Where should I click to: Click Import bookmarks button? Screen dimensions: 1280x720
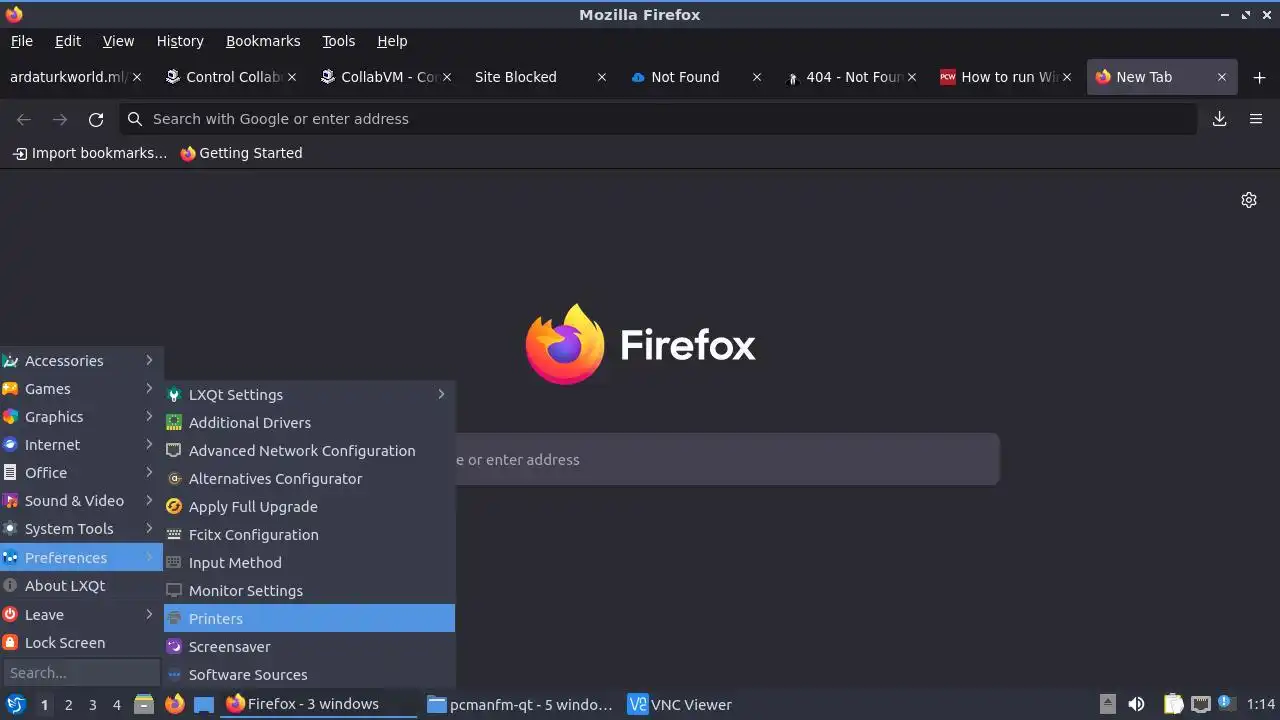[x=90, y=153]
